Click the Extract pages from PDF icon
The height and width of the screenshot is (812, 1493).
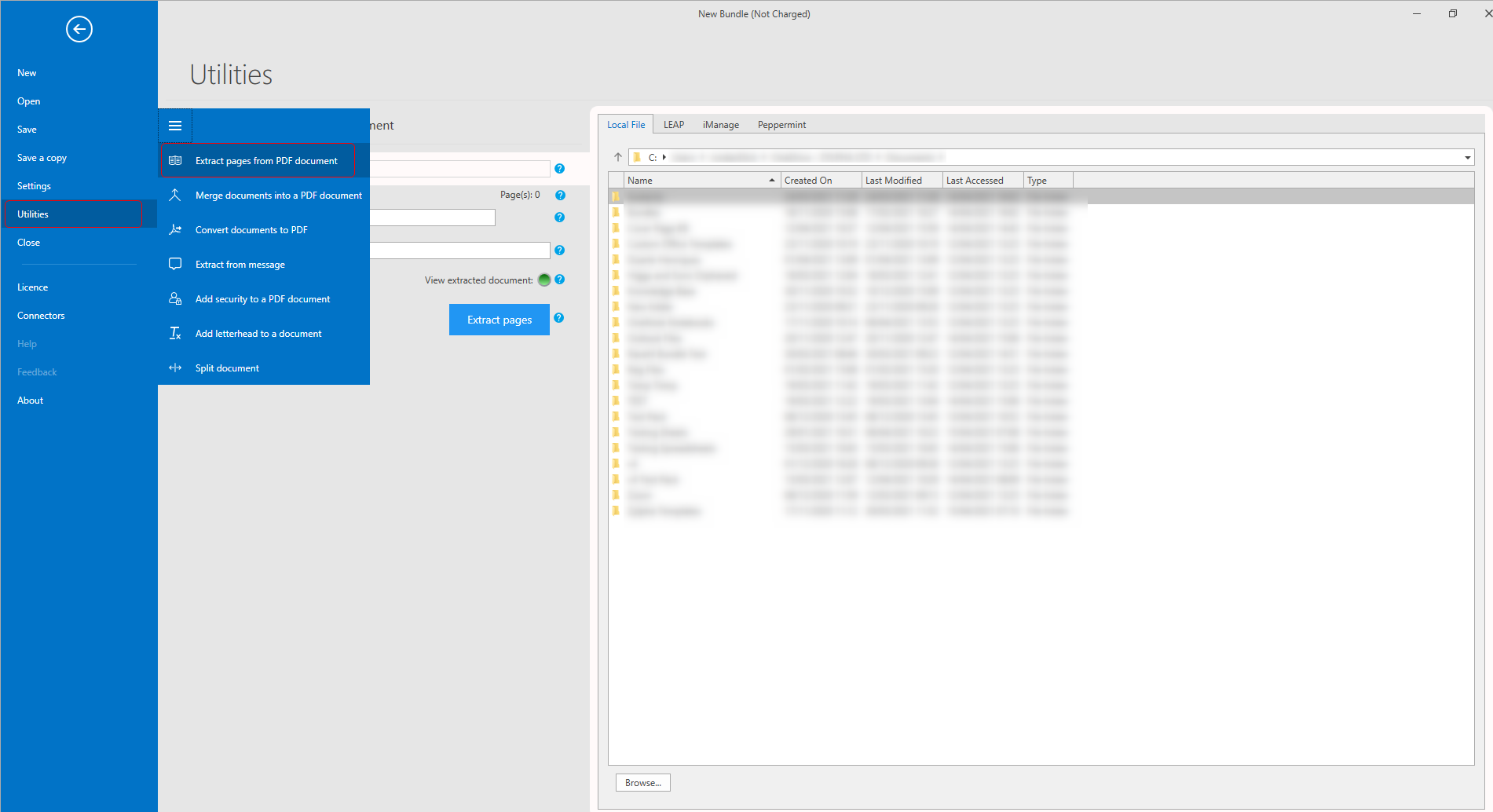click(175, 161)
